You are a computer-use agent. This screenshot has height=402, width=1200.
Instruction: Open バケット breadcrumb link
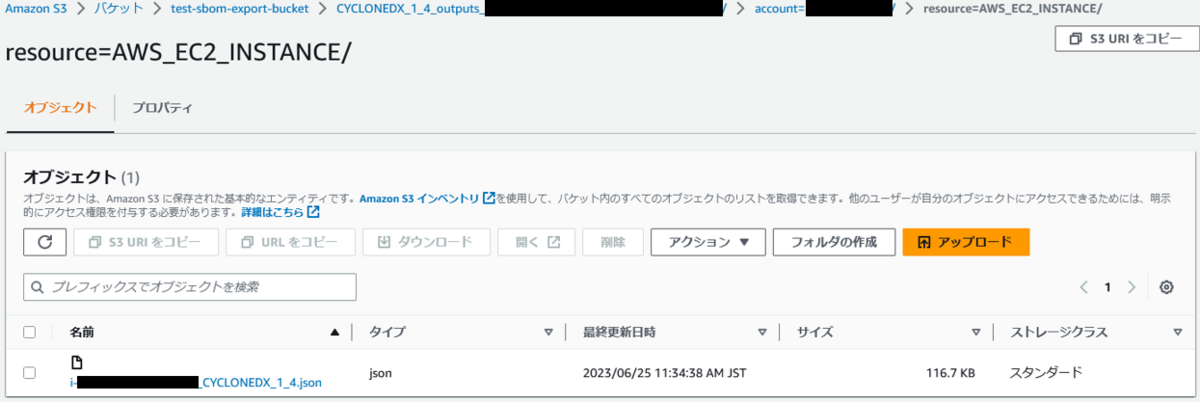[117, 9]
